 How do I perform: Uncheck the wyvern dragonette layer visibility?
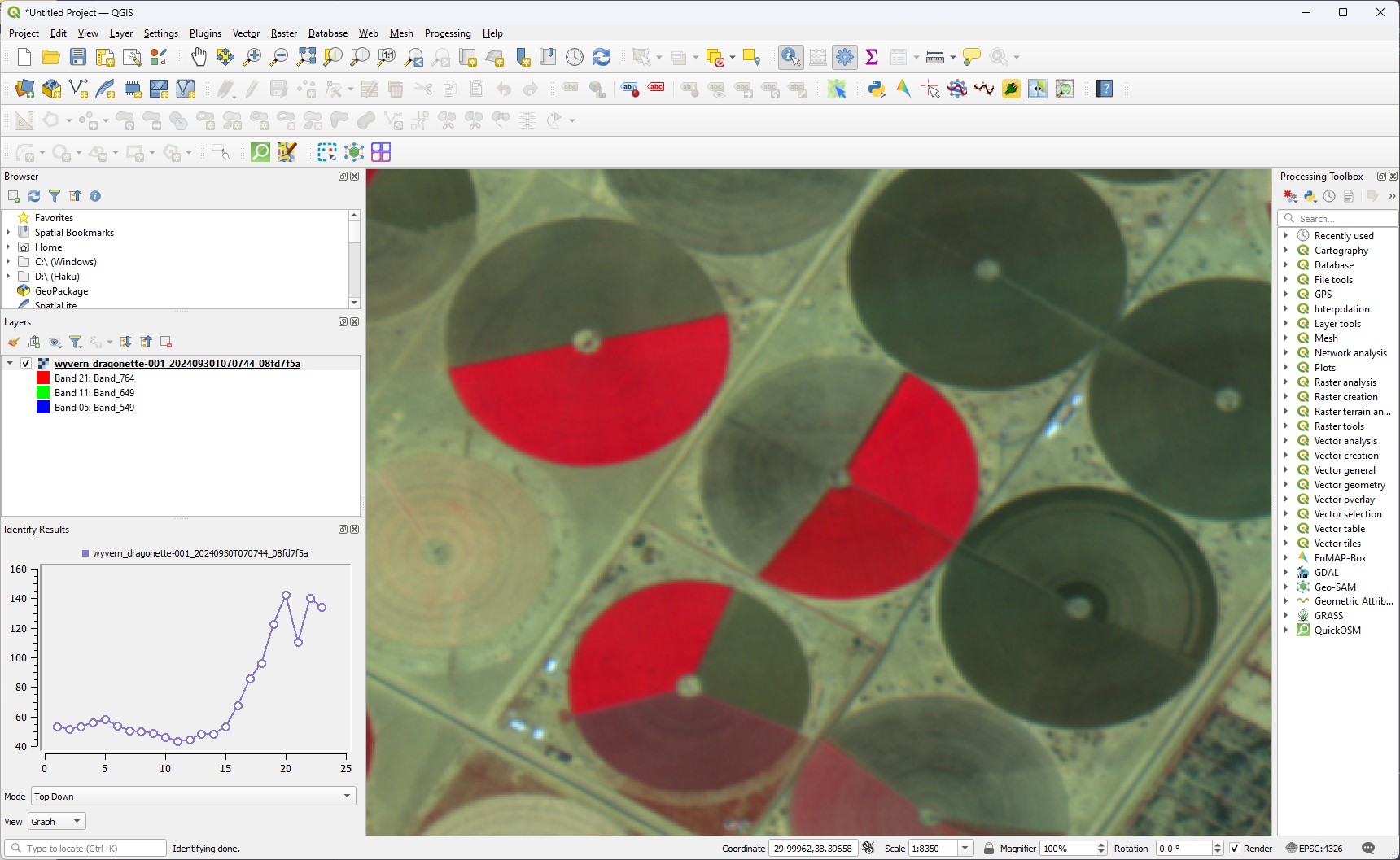(26, 364)
